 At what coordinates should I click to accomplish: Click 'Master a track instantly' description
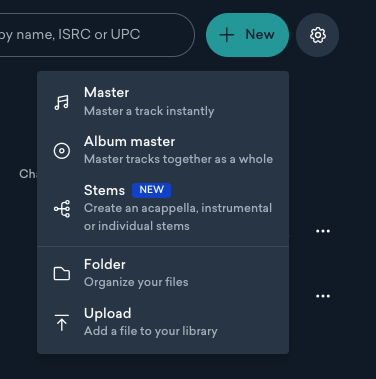click(x=149, y=111)
